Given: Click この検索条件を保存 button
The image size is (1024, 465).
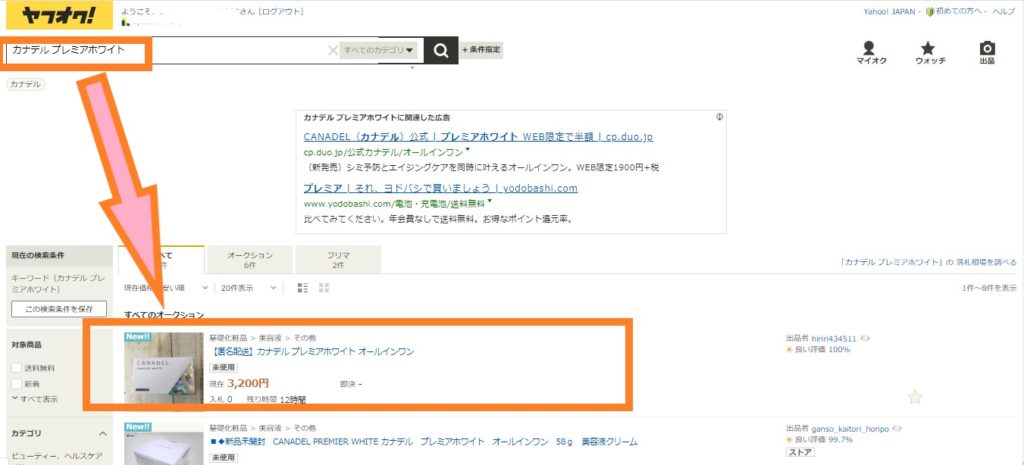Looking at the screenshot, I should [x=59, y=309].
